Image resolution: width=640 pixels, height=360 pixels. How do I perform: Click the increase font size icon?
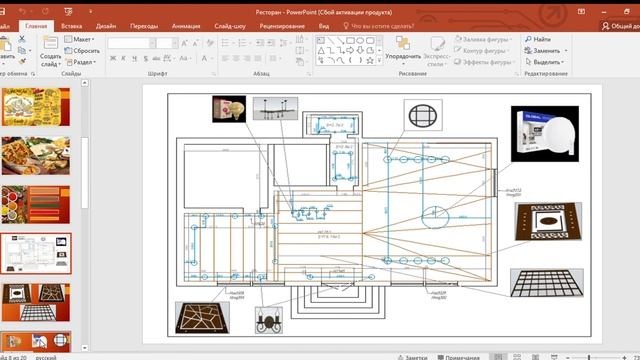184,43
